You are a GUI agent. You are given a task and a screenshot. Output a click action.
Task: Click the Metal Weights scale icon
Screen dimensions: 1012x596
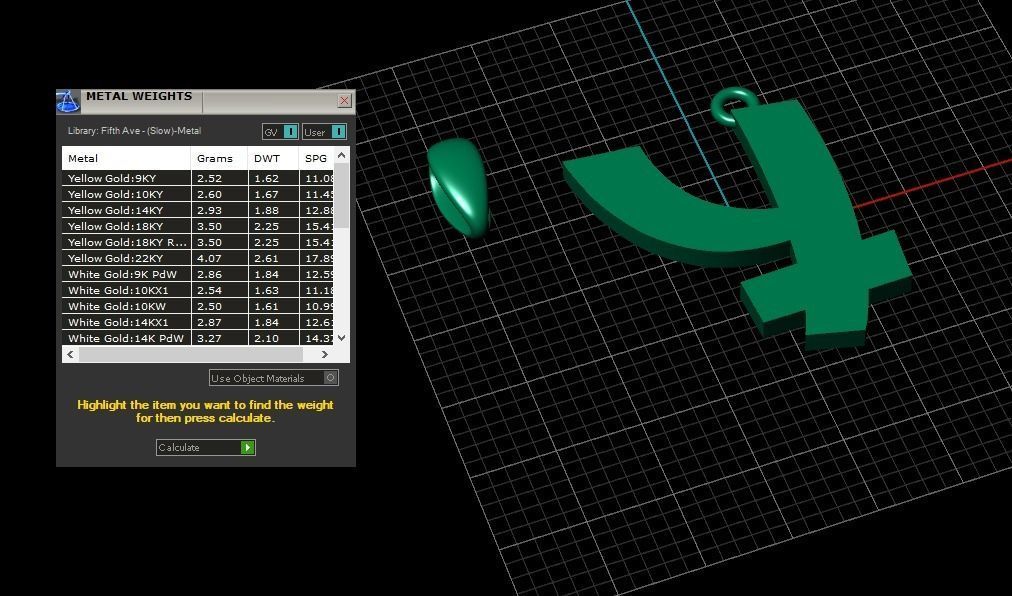coord(68,101)
